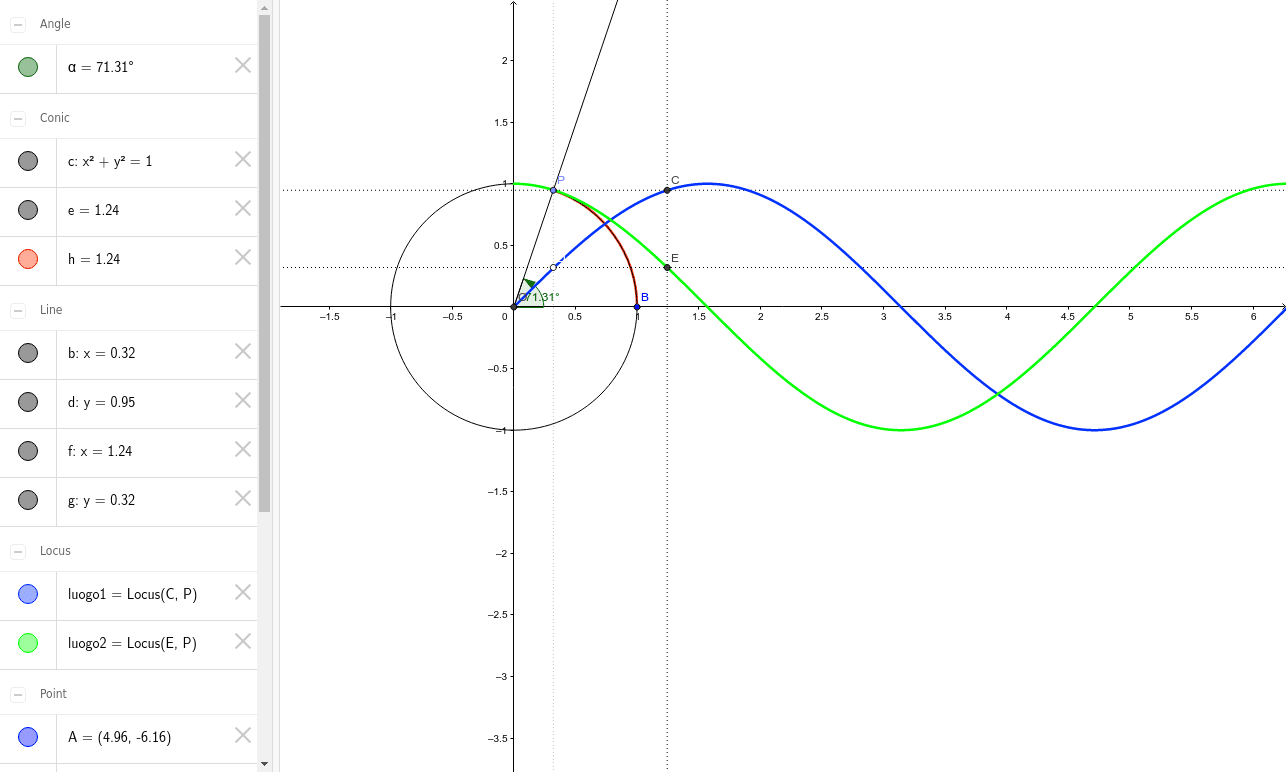
Task: Toggle visibility of the green luogo2 locus
Action: click(x=28, y=642)
